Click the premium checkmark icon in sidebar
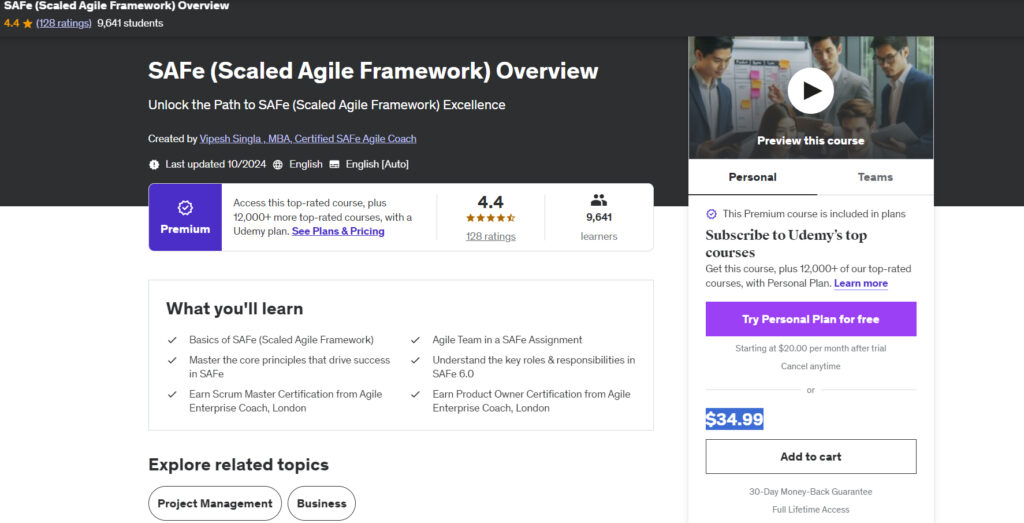1024x523 pixels. click(x=711, y=214)
